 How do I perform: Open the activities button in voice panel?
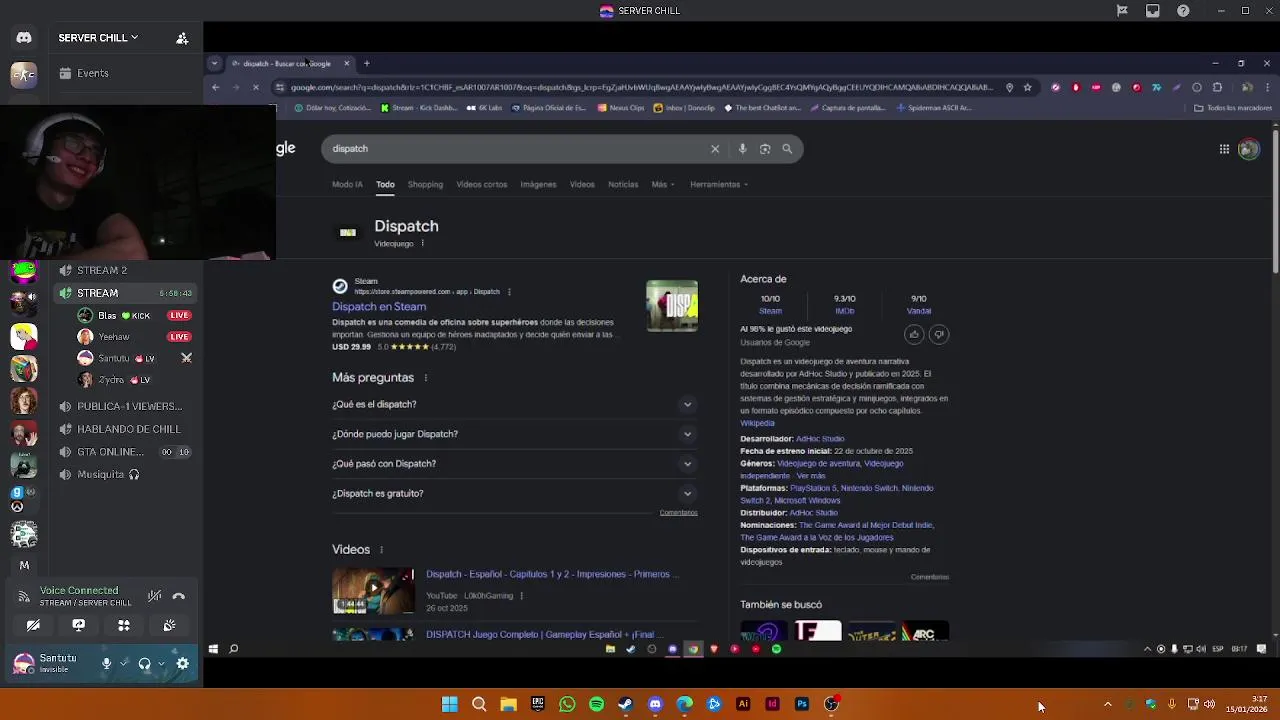(124, 625)
